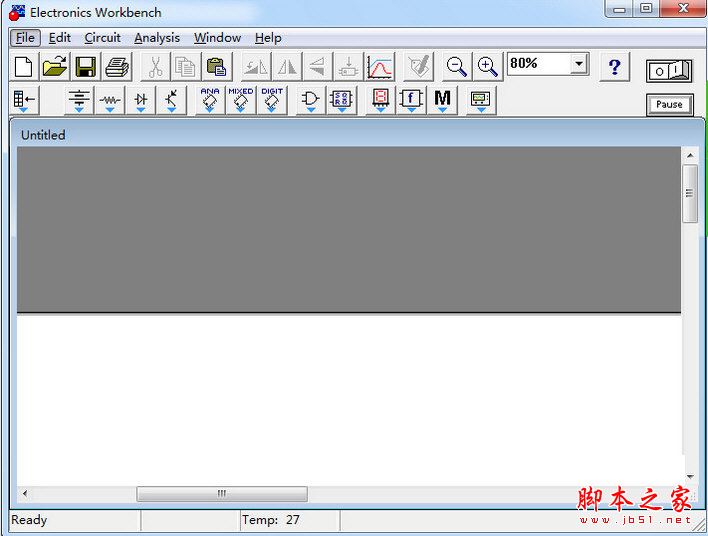
Task: Paste from clipboard icon
Action: pyautogui.click(x=217, y=67)
